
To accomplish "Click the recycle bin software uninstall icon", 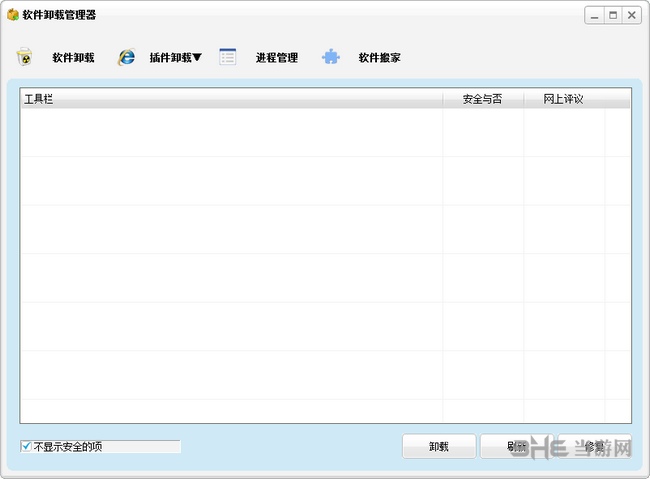I will point(25,57).
